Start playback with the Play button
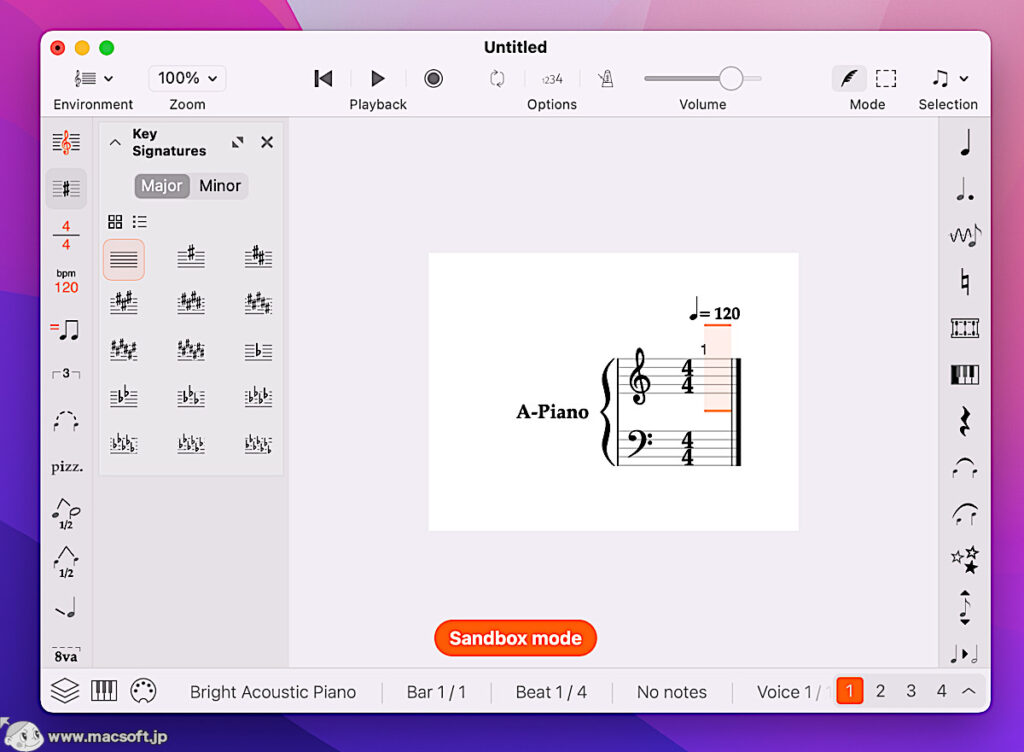The image size is (1024, 752). [x=377, y=79]
